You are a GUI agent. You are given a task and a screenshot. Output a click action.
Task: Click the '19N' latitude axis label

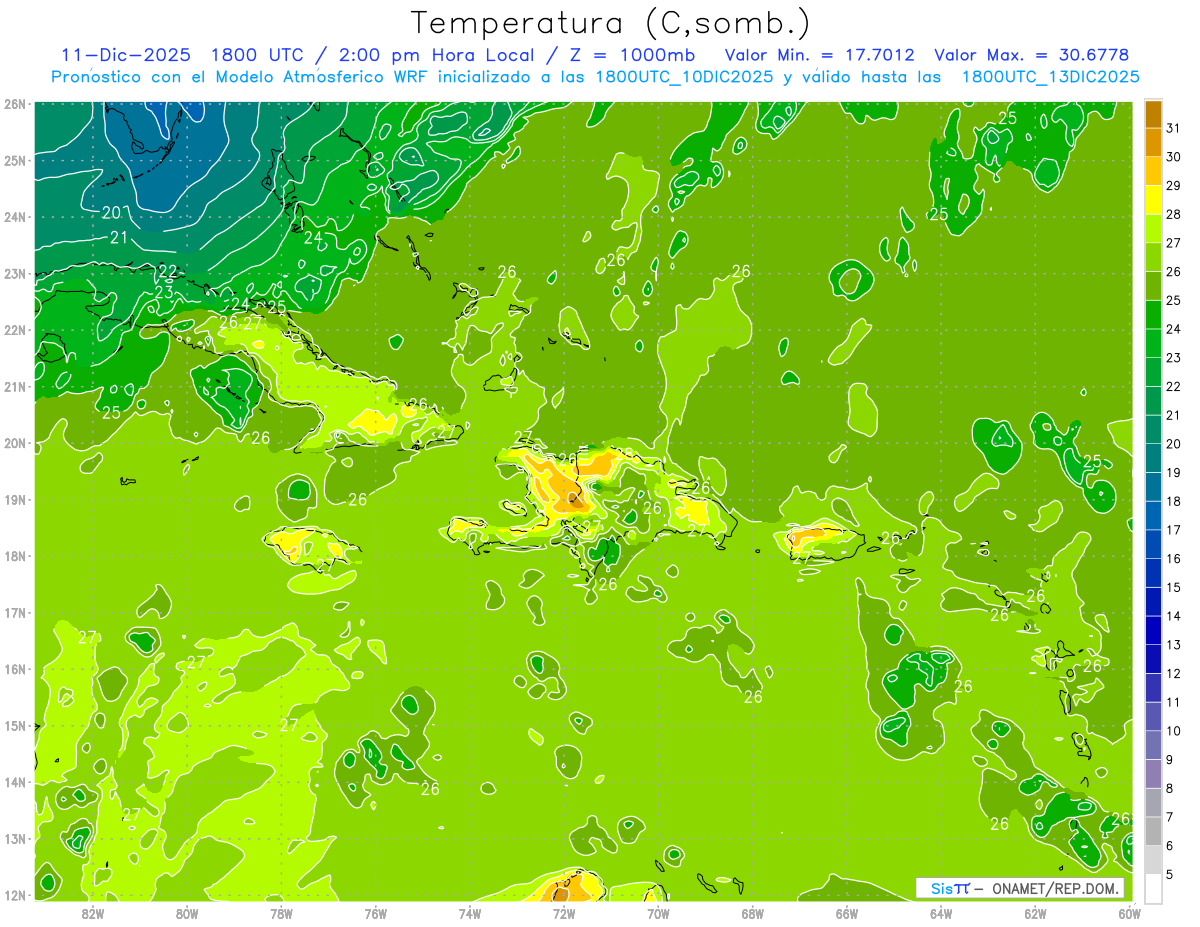15,500
